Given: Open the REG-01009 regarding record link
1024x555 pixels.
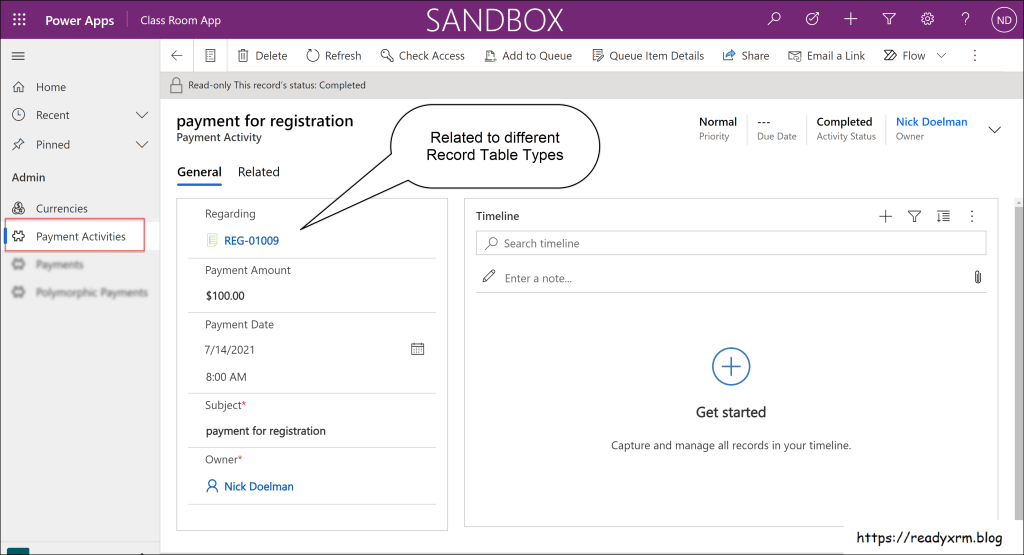Looking at the screenshot, I should [x=251, y=241].
